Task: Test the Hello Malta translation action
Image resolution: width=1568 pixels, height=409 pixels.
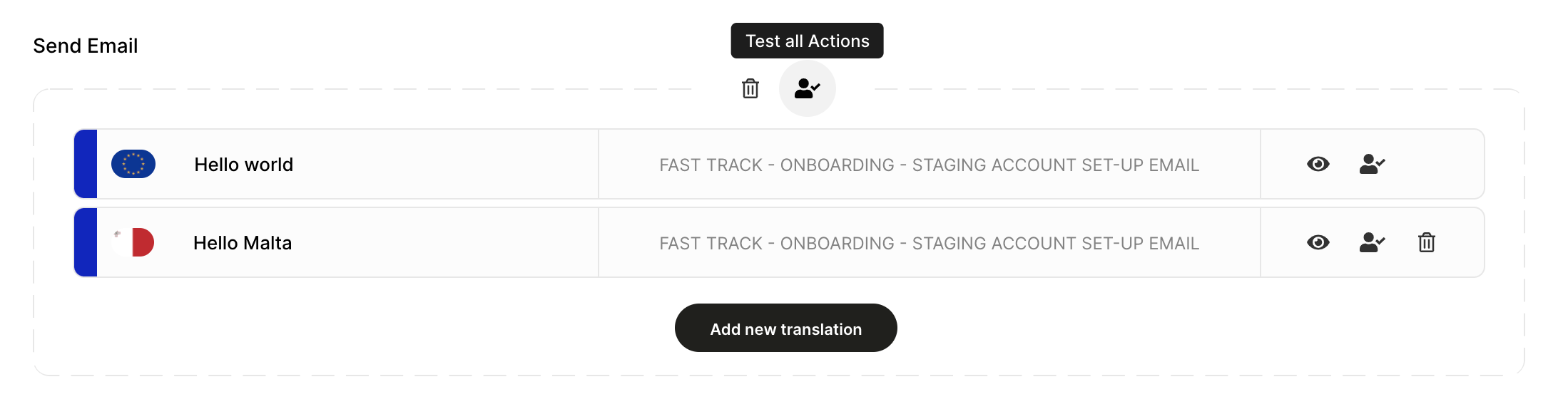Action: [1372, 243]
